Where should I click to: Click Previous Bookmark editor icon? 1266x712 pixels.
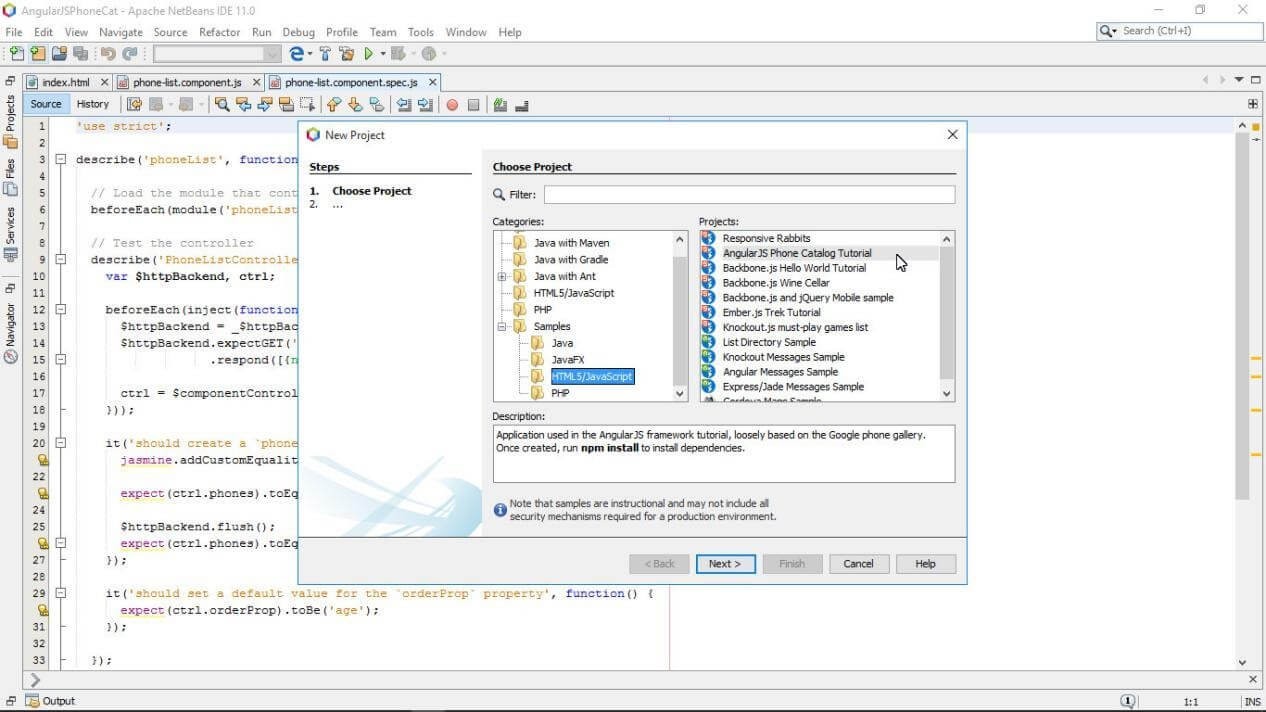click(334, 104)
